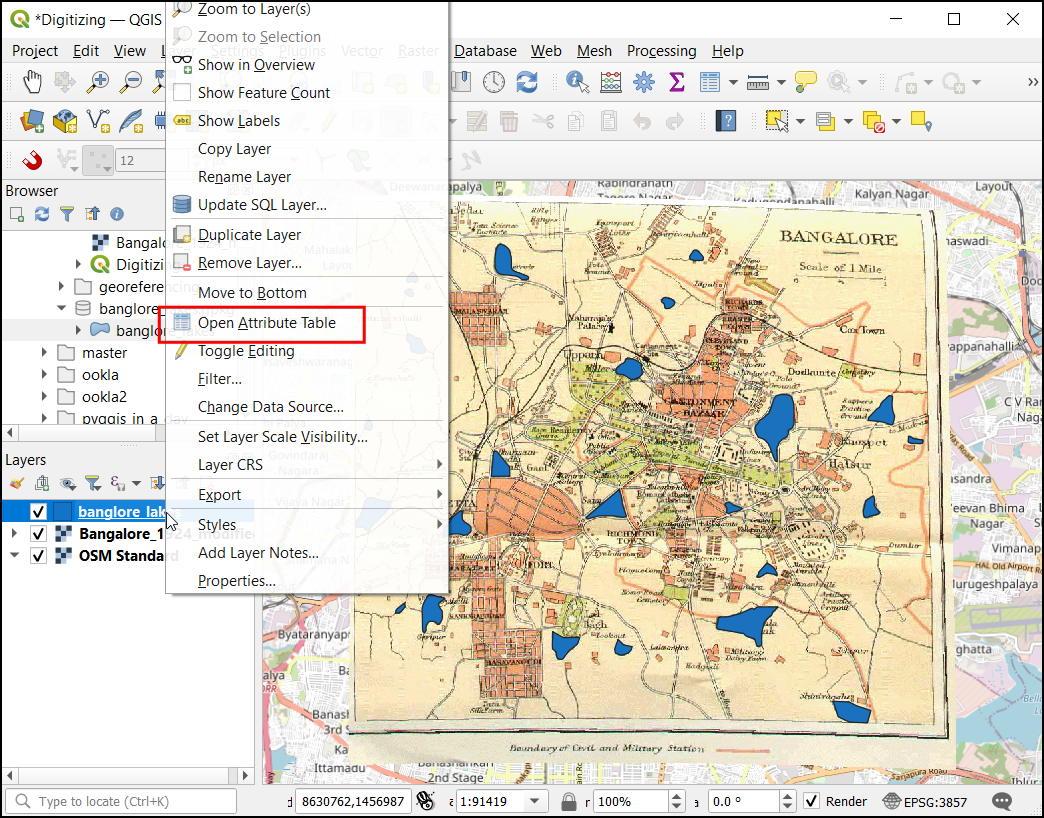Click Zoom to Layer(s) entry

tap(254, 9)
